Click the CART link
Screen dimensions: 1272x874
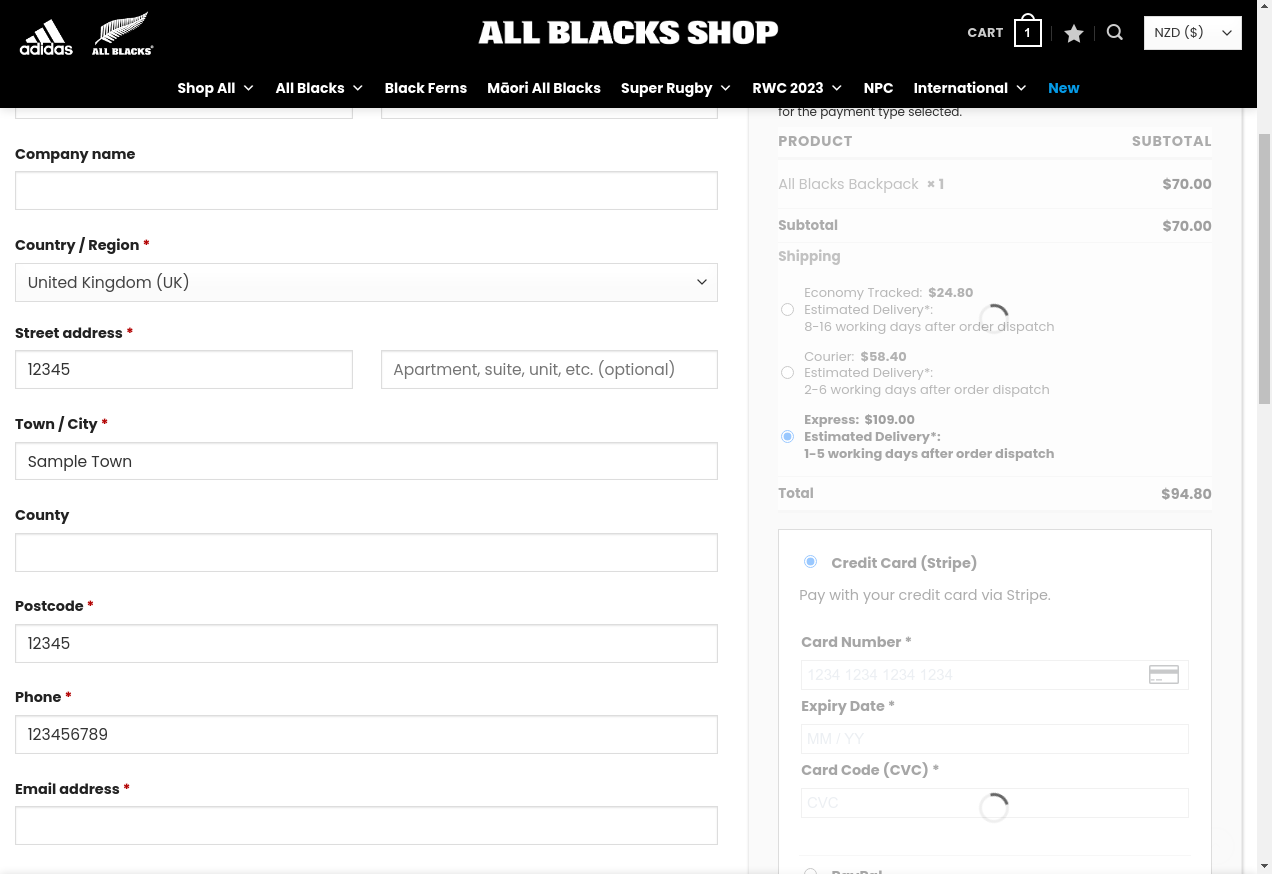(x=985, y=33)
